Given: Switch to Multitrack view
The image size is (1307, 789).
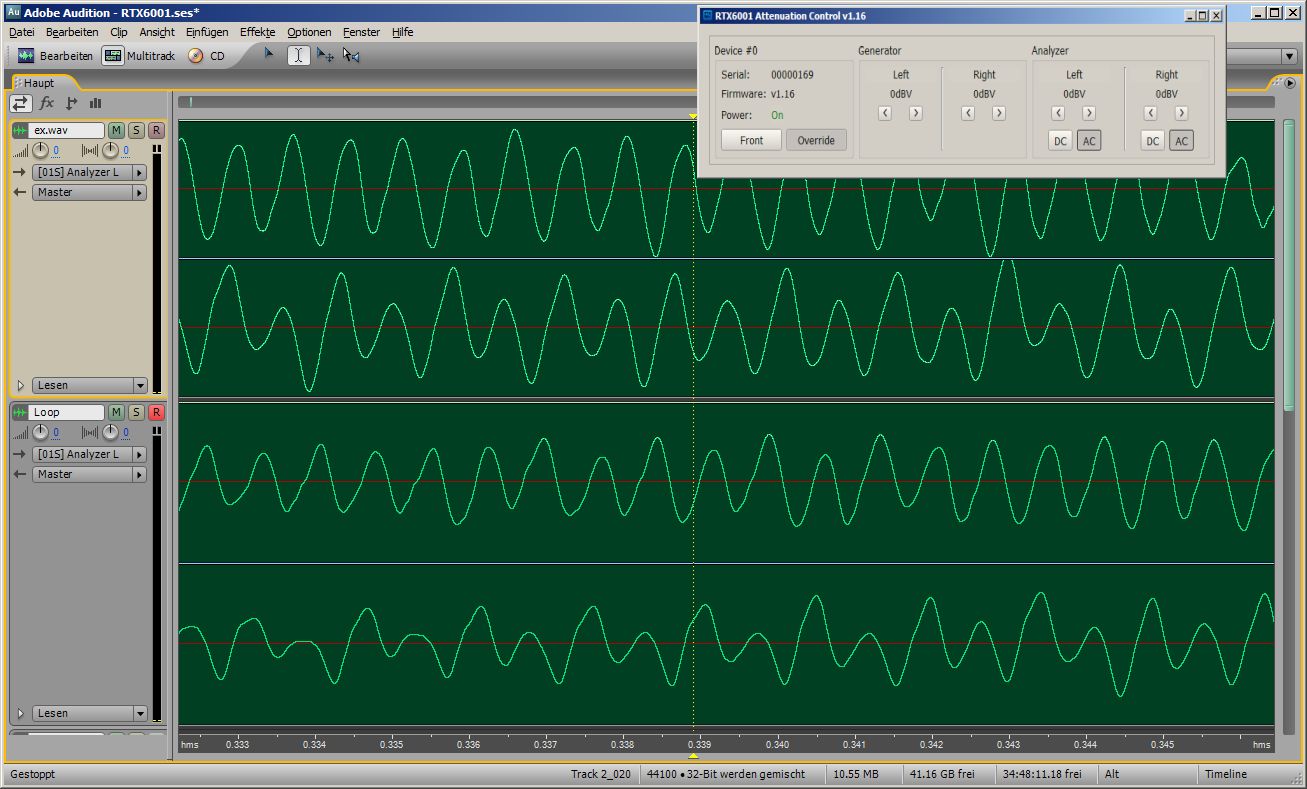Looking at the screenshot, I should [139, 56].
